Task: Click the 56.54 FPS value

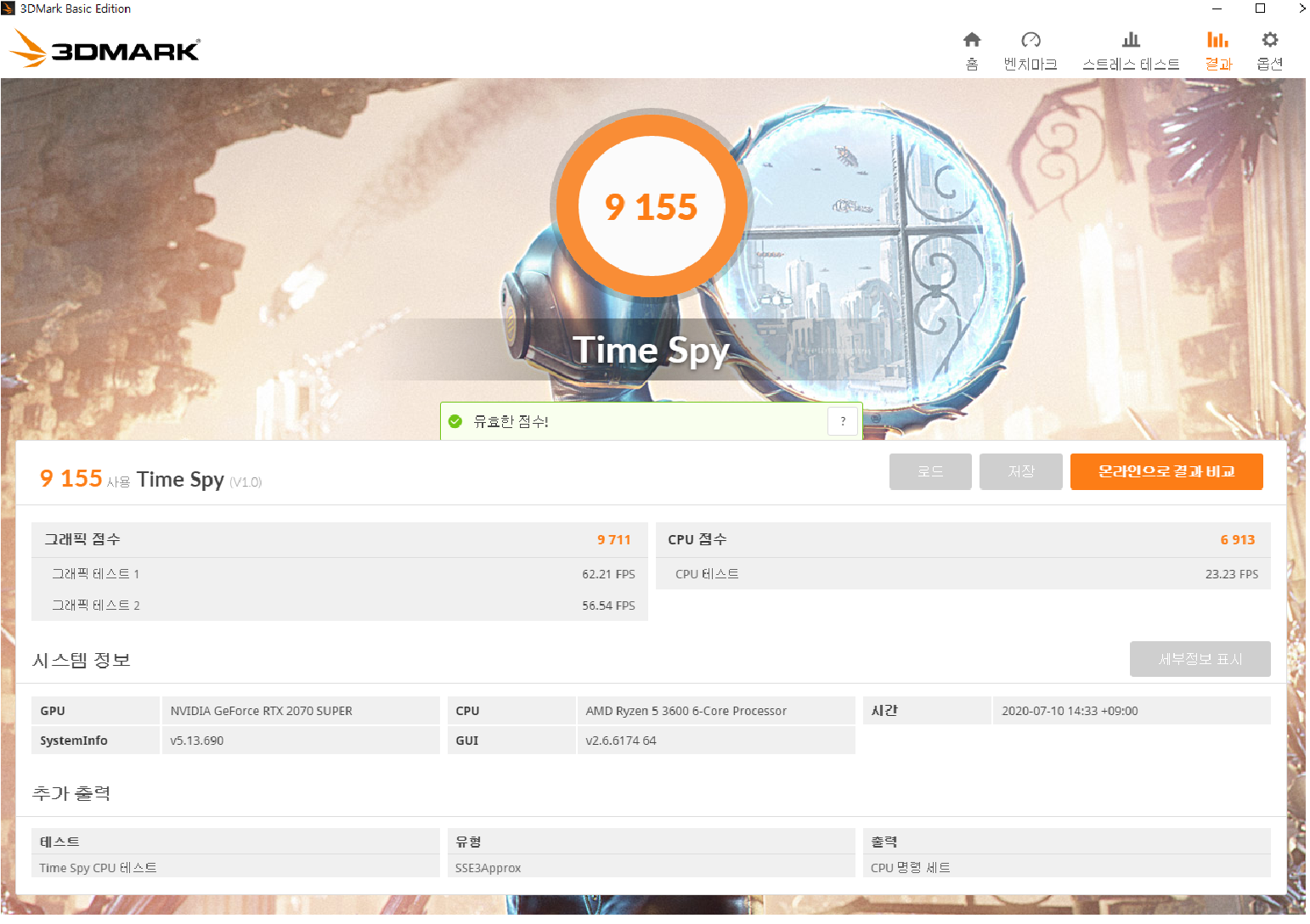Action: click(x=608, y=606)
